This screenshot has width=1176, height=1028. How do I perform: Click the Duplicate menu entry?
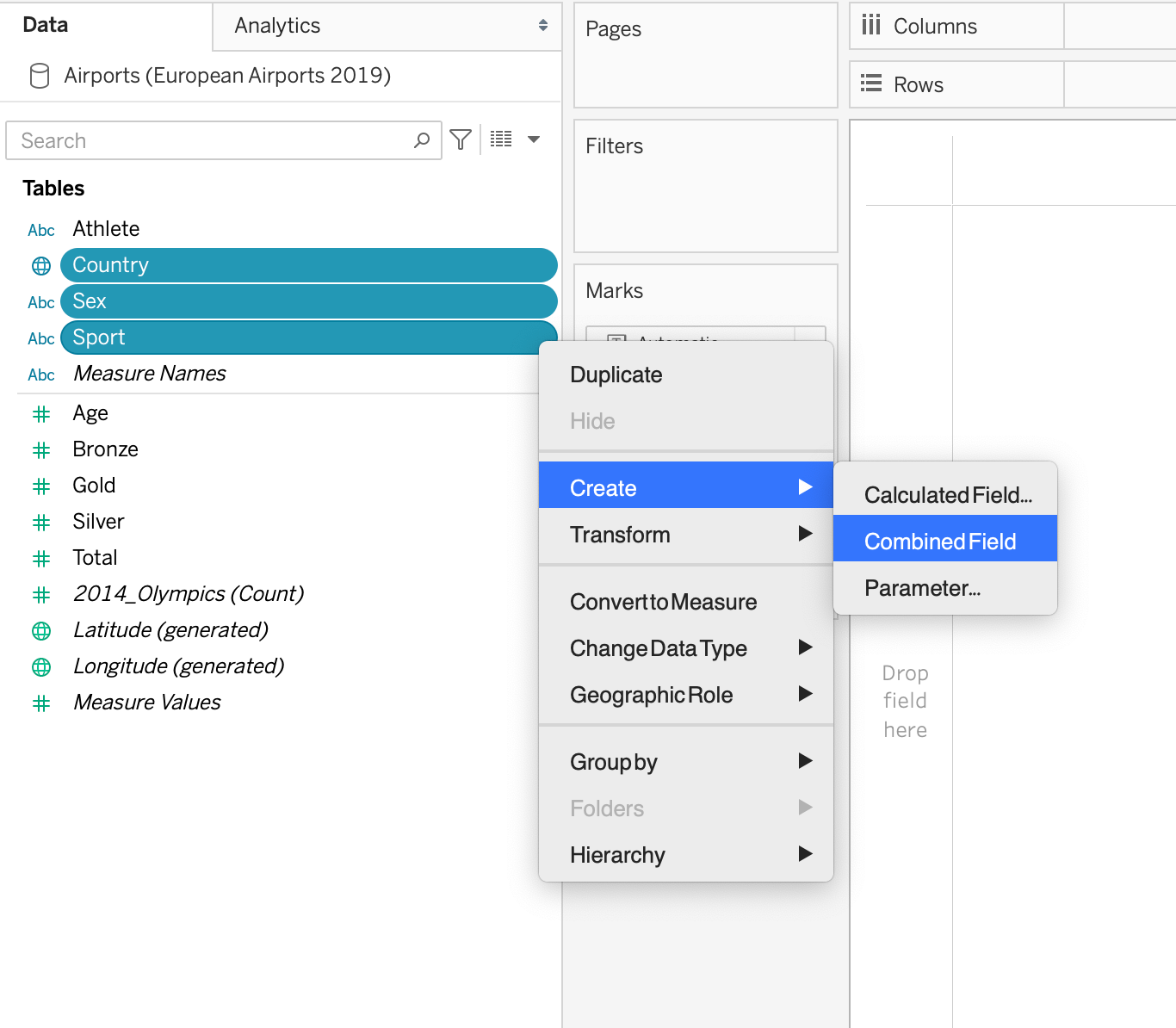(x=616, y=375)
